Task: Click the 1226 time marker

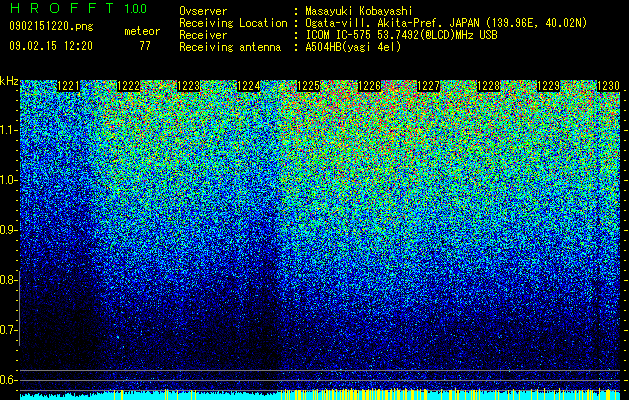Action: (x=369, y=86)
